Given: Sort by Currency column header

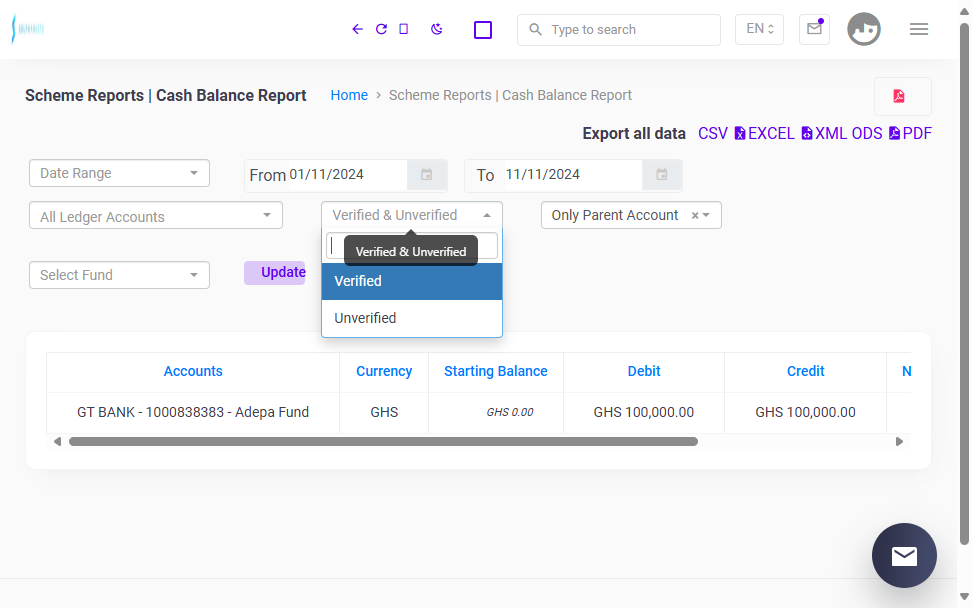Looking at the screenshot, I should 384,371.
